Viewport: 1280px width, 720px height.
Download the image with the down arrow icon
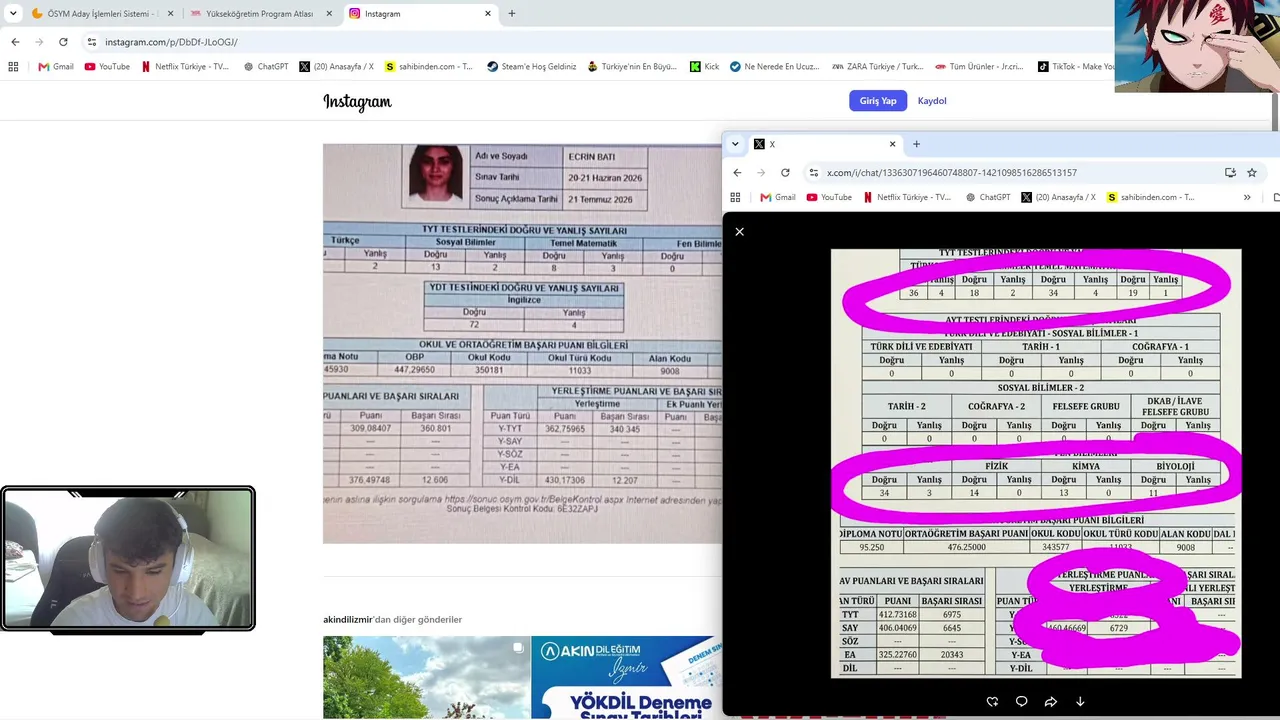click(x=1080, y=702)
